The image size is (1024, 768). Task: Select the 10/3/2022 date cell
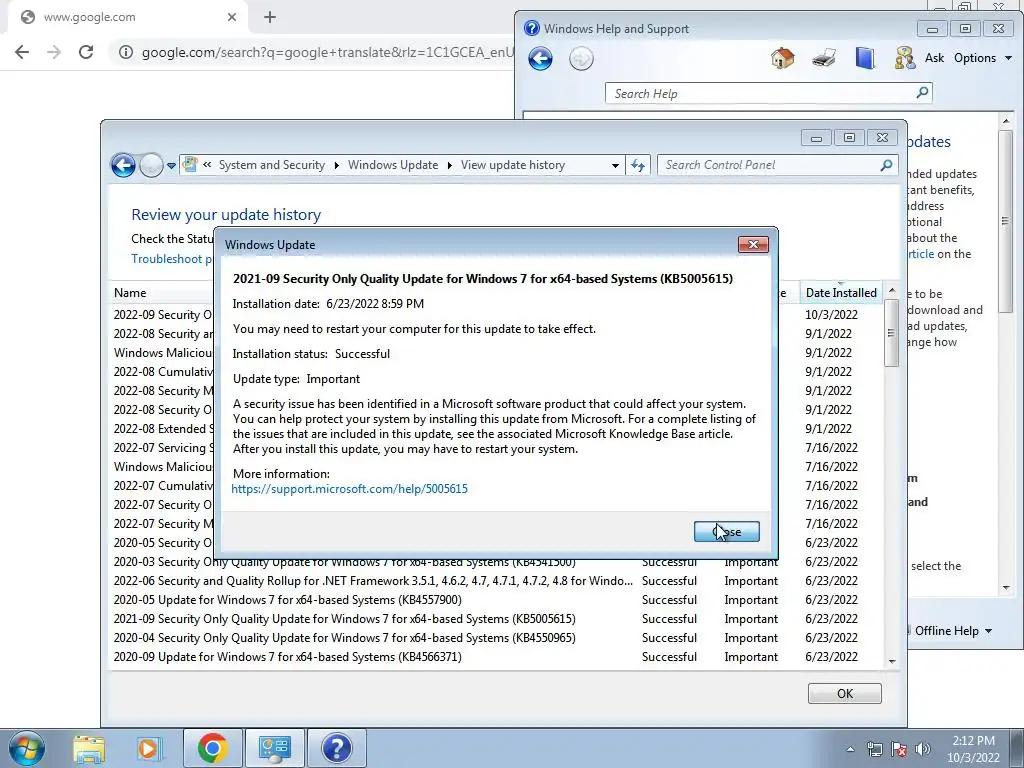tap(831, 315)
